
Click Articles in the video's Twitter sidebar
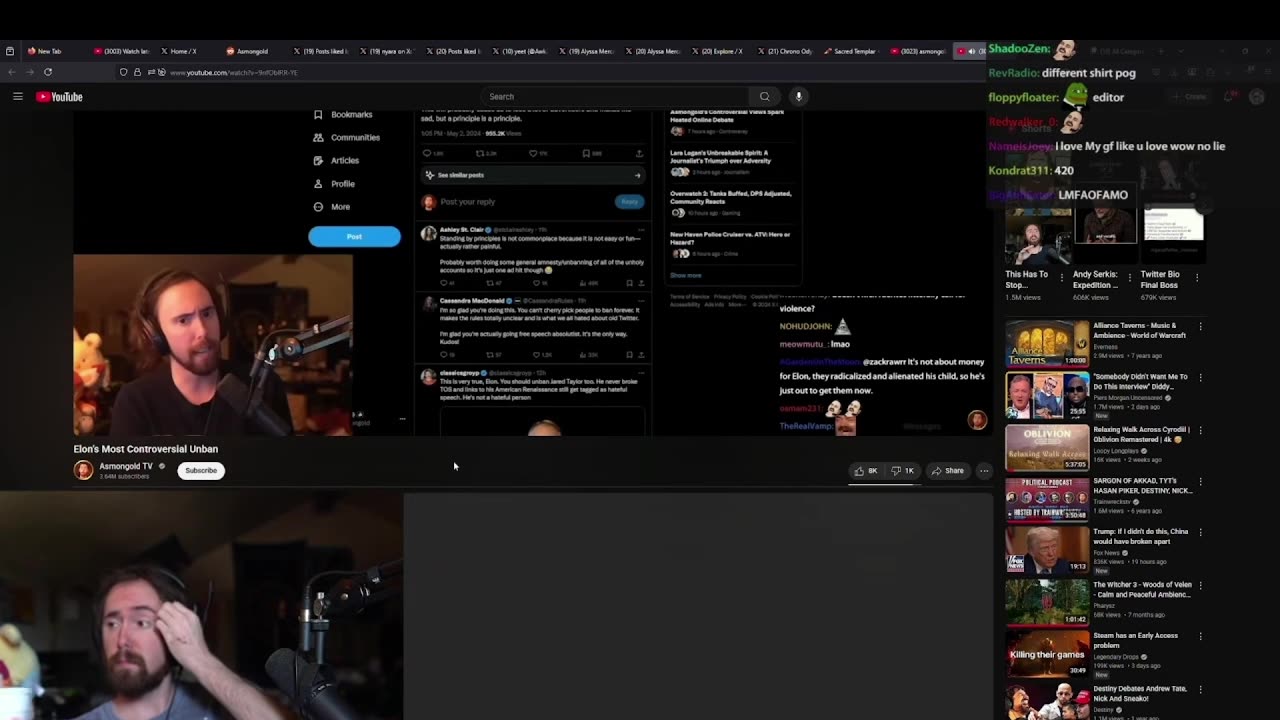(x=345, y=161)
